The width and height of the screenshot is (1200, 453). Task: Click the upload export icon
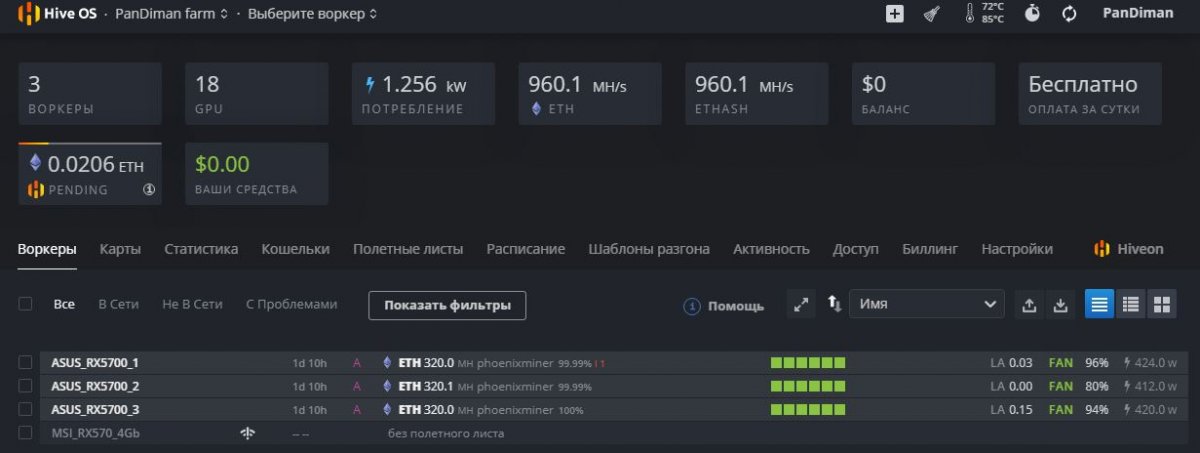[1029, 305]
